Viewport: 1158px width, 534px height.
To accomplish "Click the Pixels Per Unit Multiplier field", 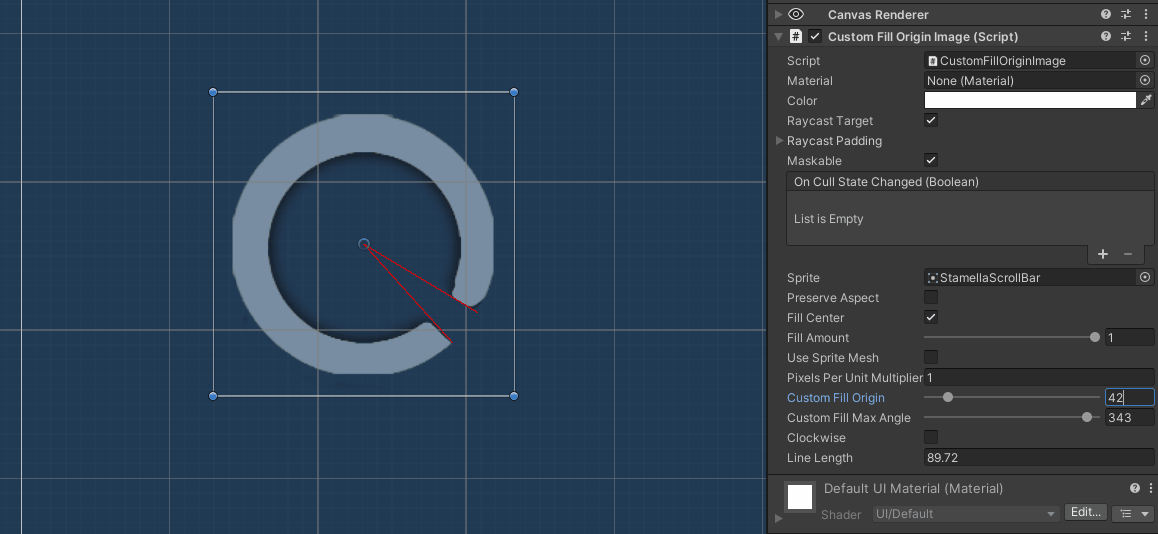I will click(1039, 377).
